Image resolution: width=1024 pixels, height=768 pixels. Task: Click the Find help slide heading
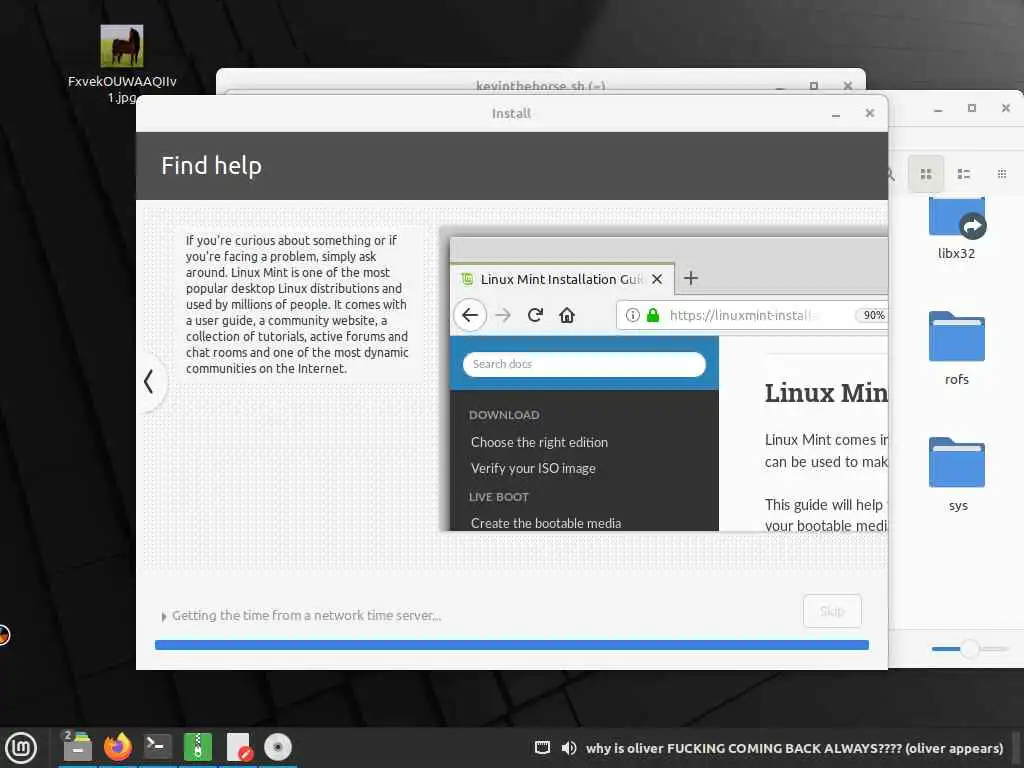pyautogui.click(x=212, y=166)
